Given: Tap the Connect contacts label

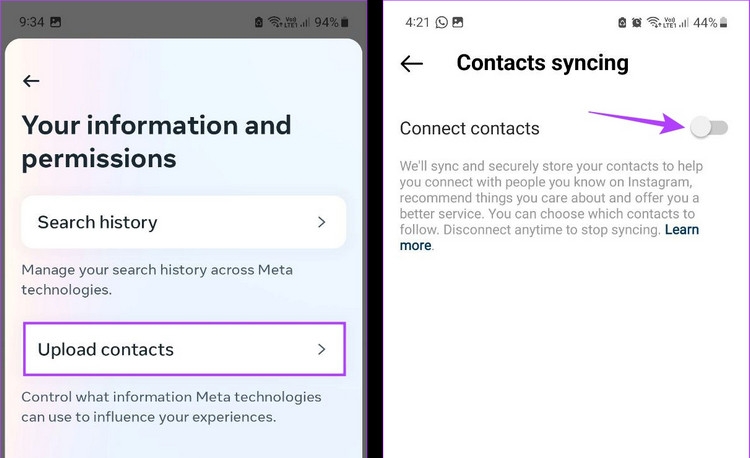Looking at the screenshot, I should 469,128.
